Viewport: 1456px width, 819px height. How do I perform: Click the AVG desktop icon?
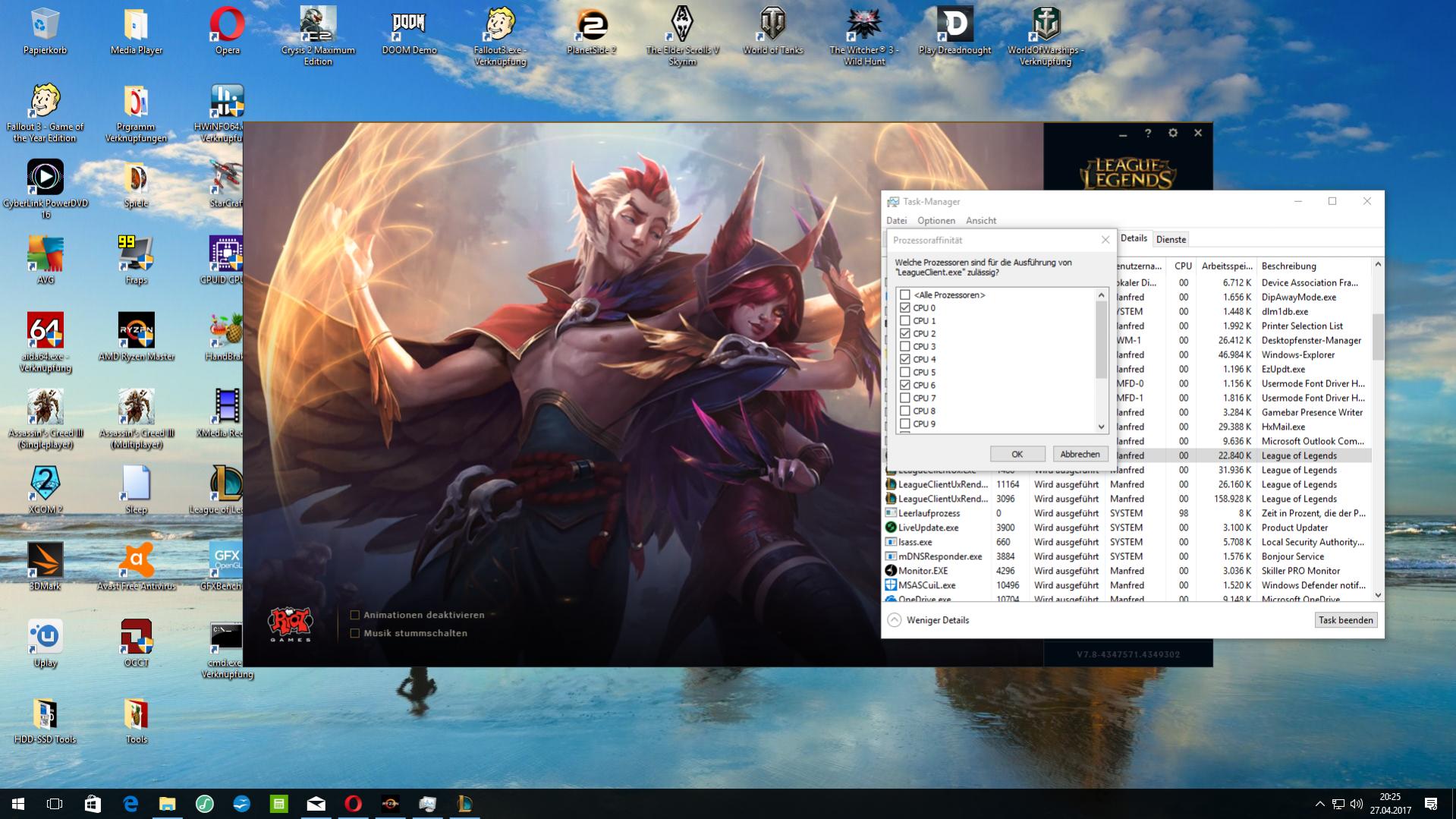pyautogui.click(x=46, y=260)
